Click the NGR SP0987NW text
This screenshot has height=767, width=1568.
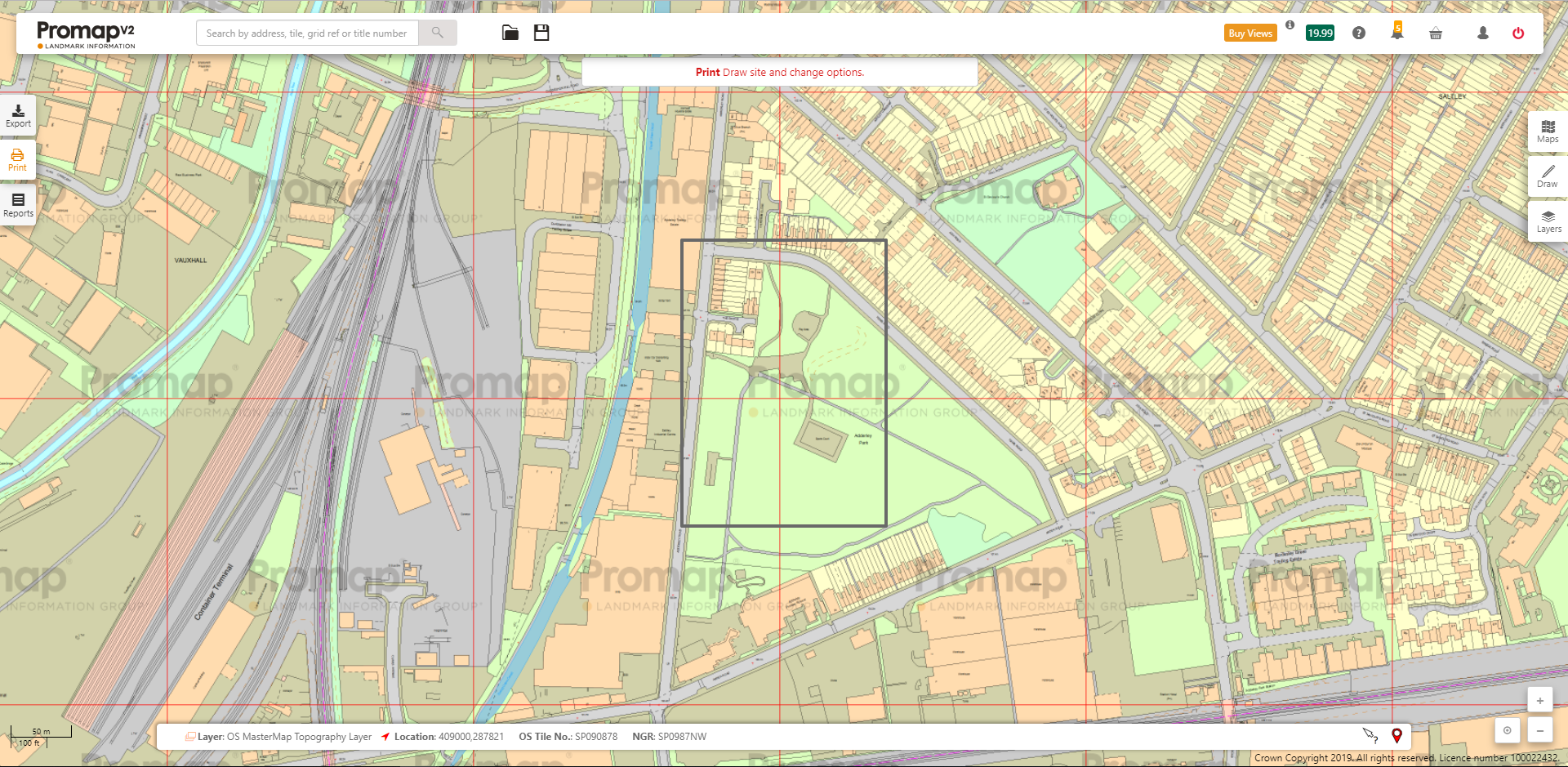(x=670, y=737)
